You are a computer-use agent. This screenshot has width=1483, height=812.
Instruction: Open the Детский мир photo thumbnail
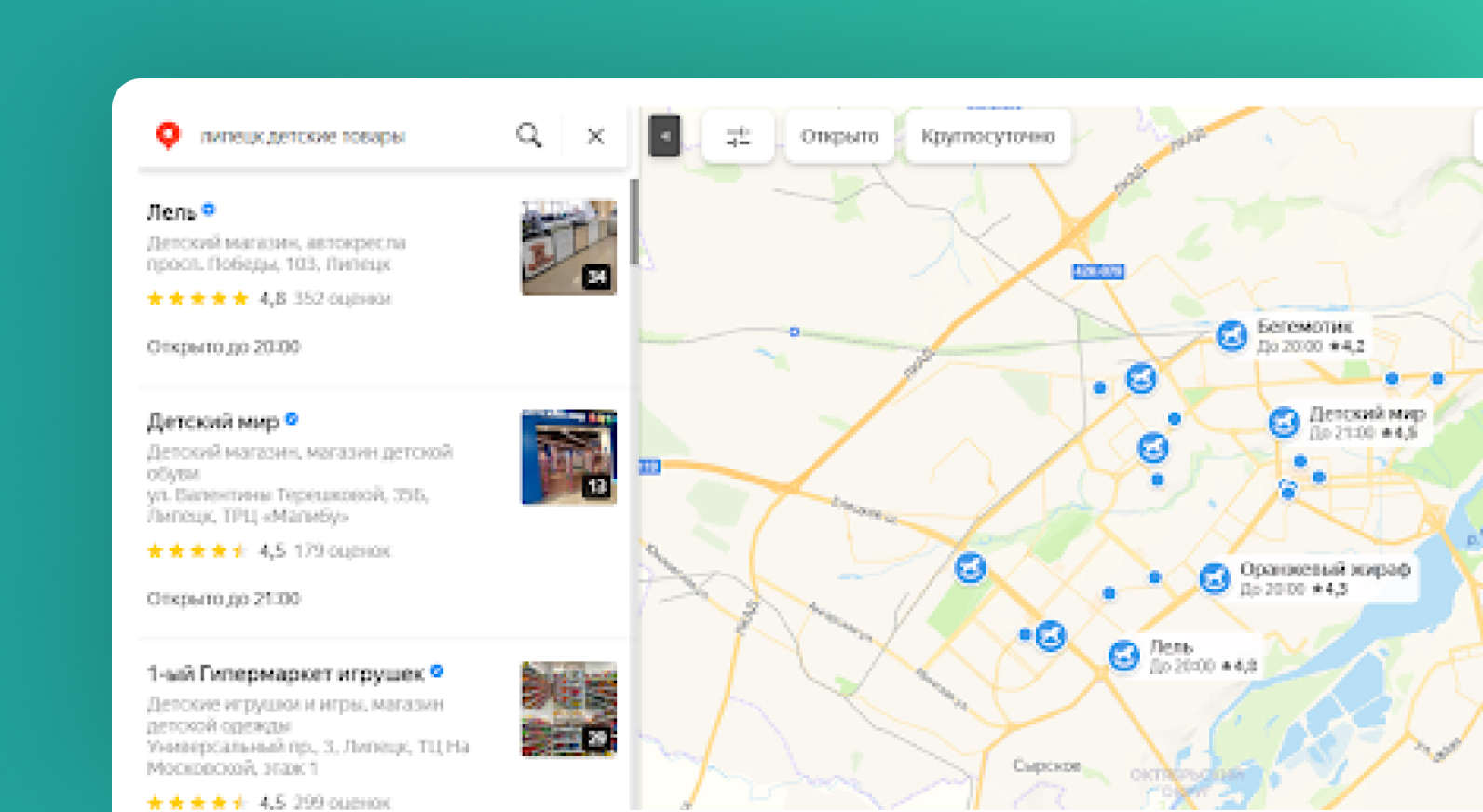click(x=568, y=457)
